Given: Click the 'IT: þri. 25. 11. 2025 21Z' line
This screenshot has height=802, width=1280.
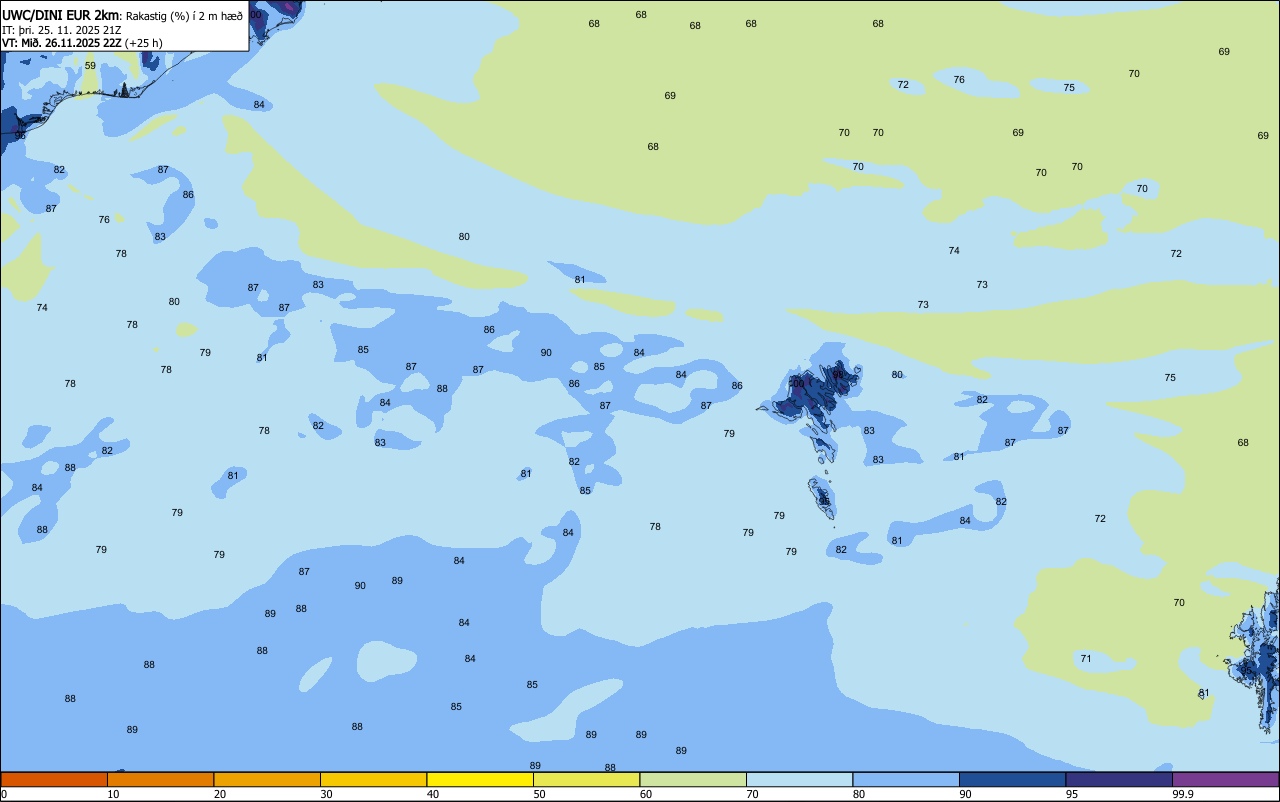Looking at the screenshot, I should click(x=62, y=29).
